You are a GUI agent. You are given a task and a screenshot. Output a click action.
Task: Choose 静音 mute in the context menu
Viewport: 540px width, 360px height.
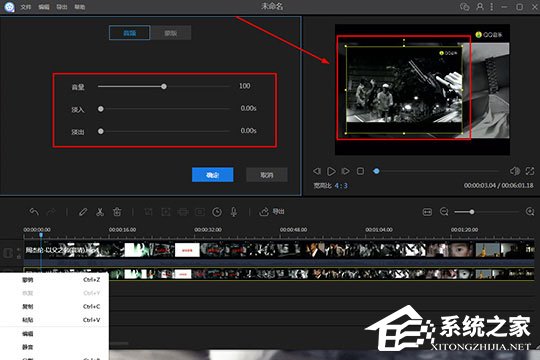point(54,347)
